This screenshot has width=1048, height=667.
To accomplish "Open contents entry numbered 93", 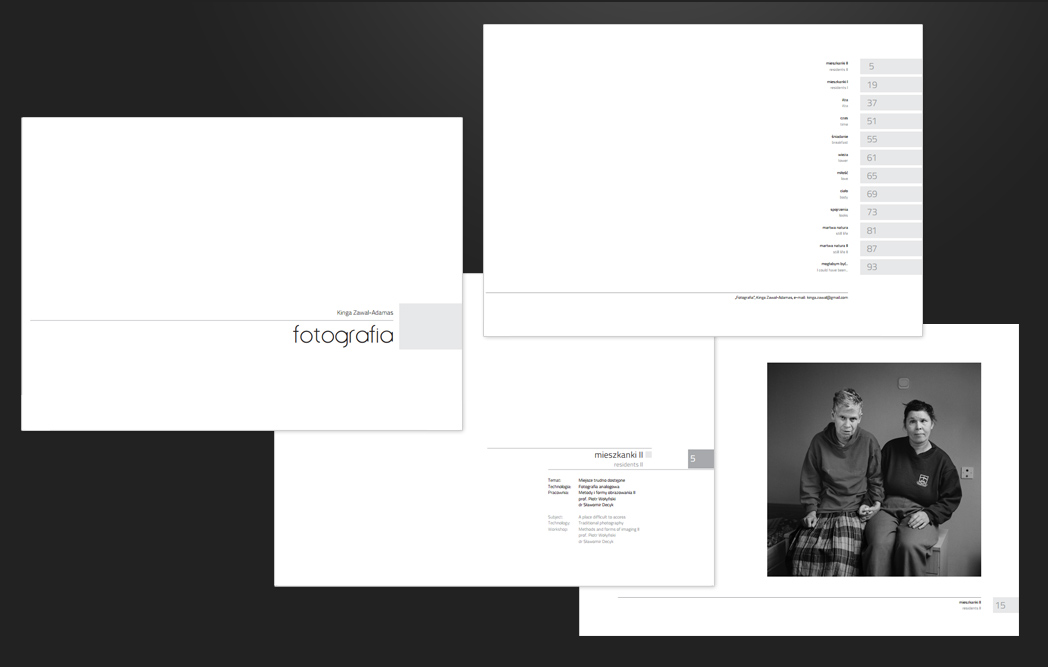I will [x=890, y=267].
